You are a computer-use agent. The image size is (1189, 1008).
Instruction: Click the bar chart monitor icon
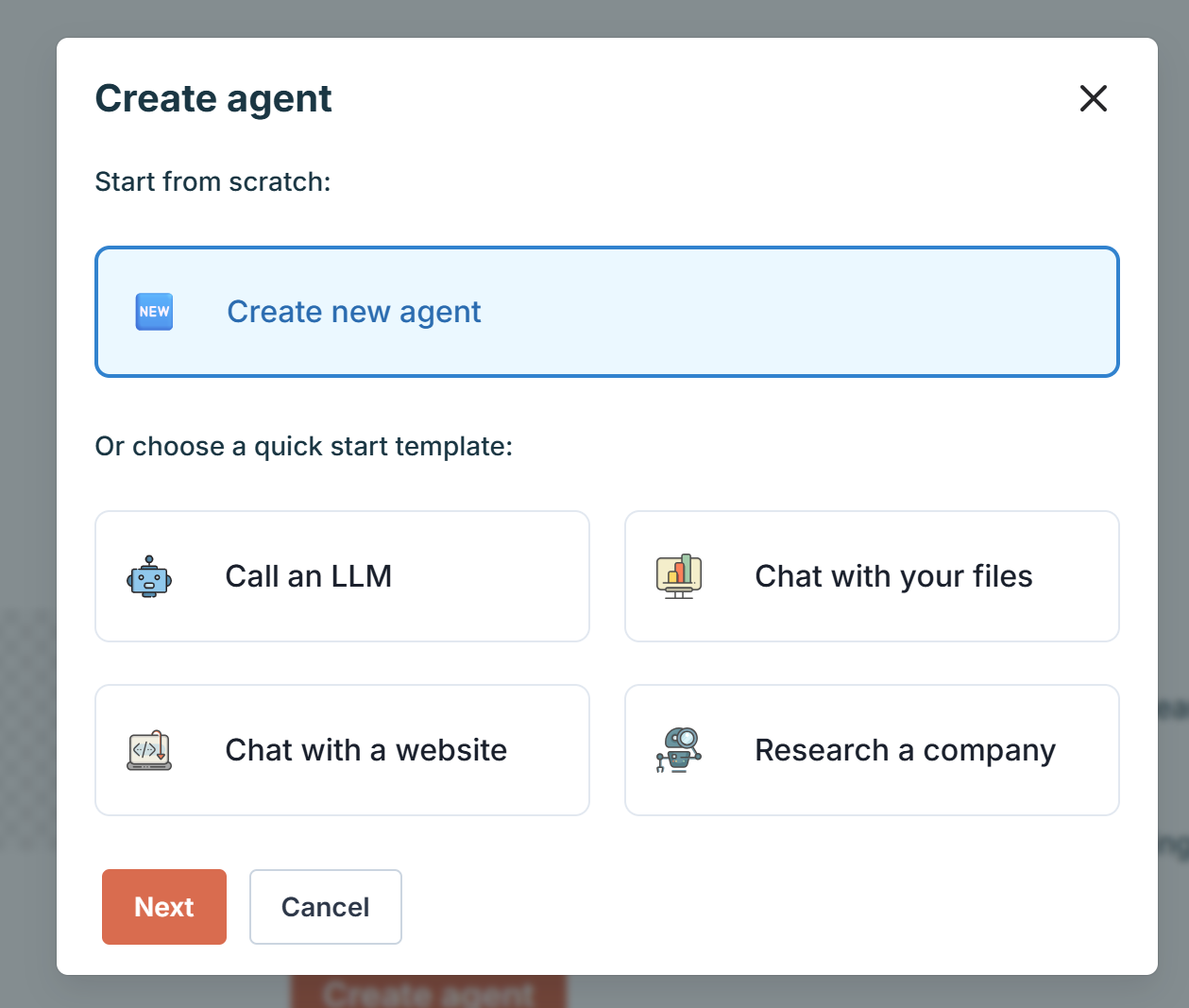click(x=678, y=576)
